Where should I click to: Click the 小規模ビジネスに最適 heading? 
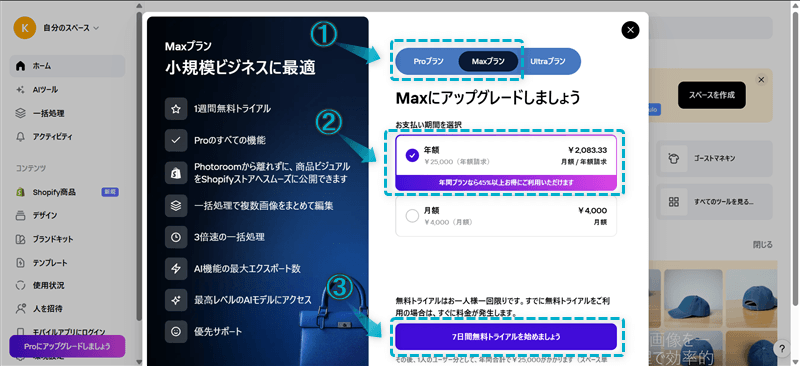240,68
